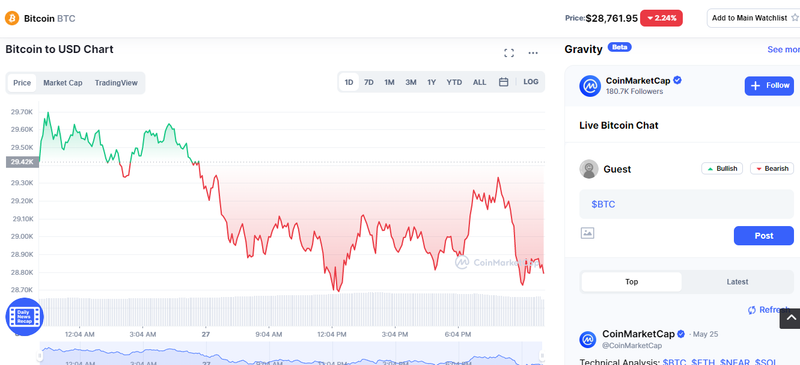
Task: Show the Latest posts tab
Action: (737, 282)
